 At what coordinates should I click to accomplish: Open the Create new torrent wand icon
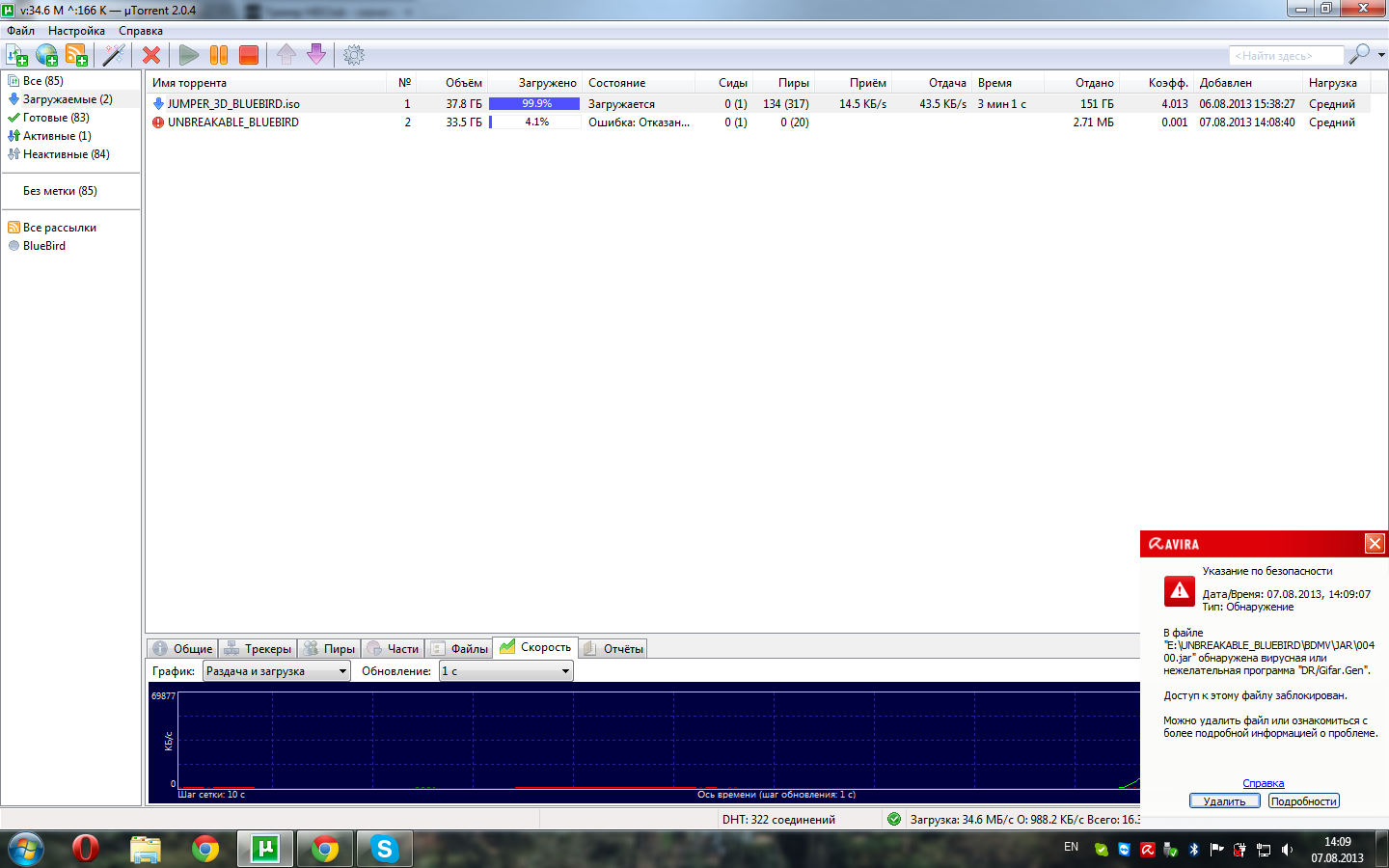coord(114,55)
